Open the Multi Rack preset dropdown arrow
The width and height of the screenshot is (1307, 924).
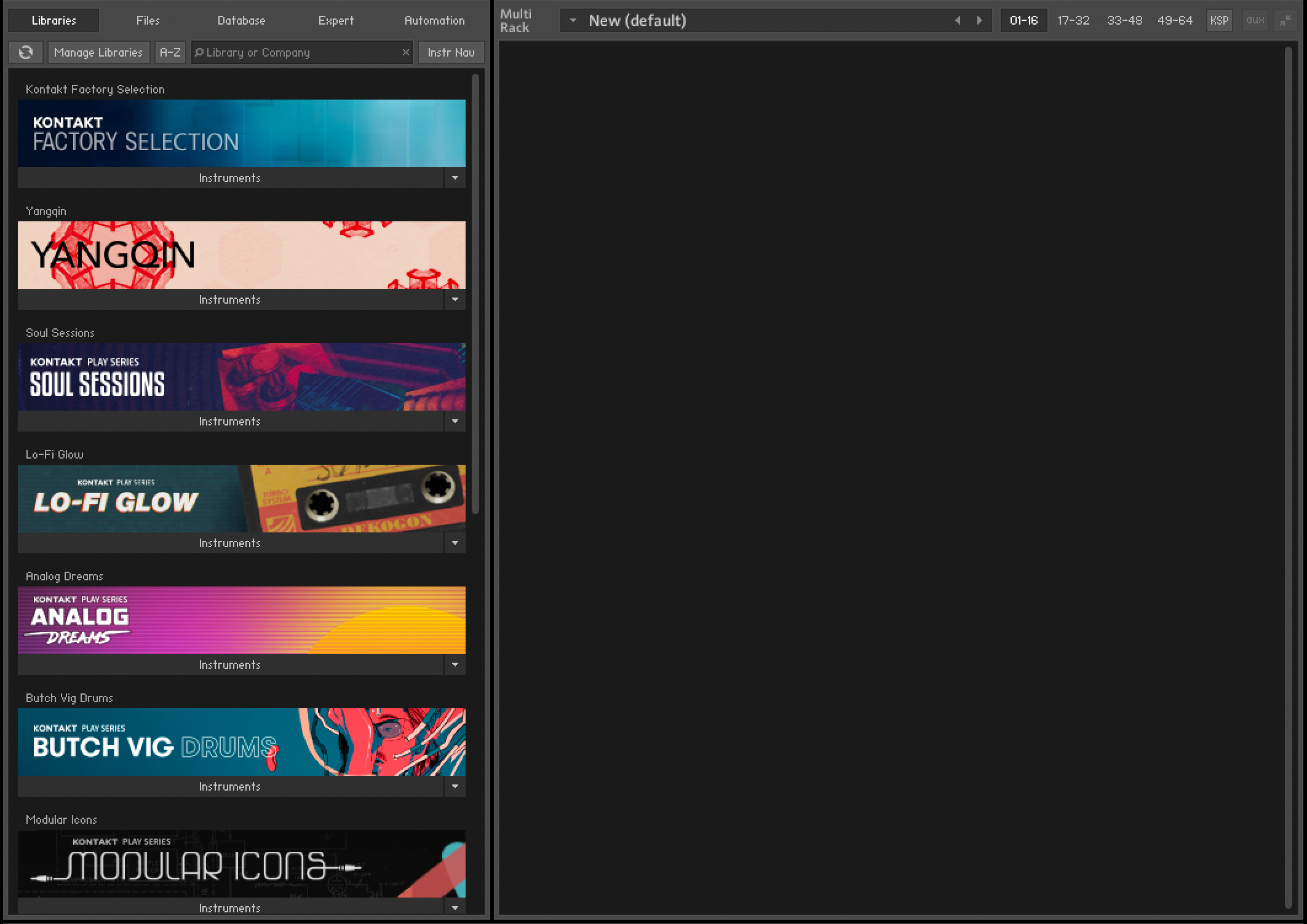pyautogui.click(x=573, y=20)
